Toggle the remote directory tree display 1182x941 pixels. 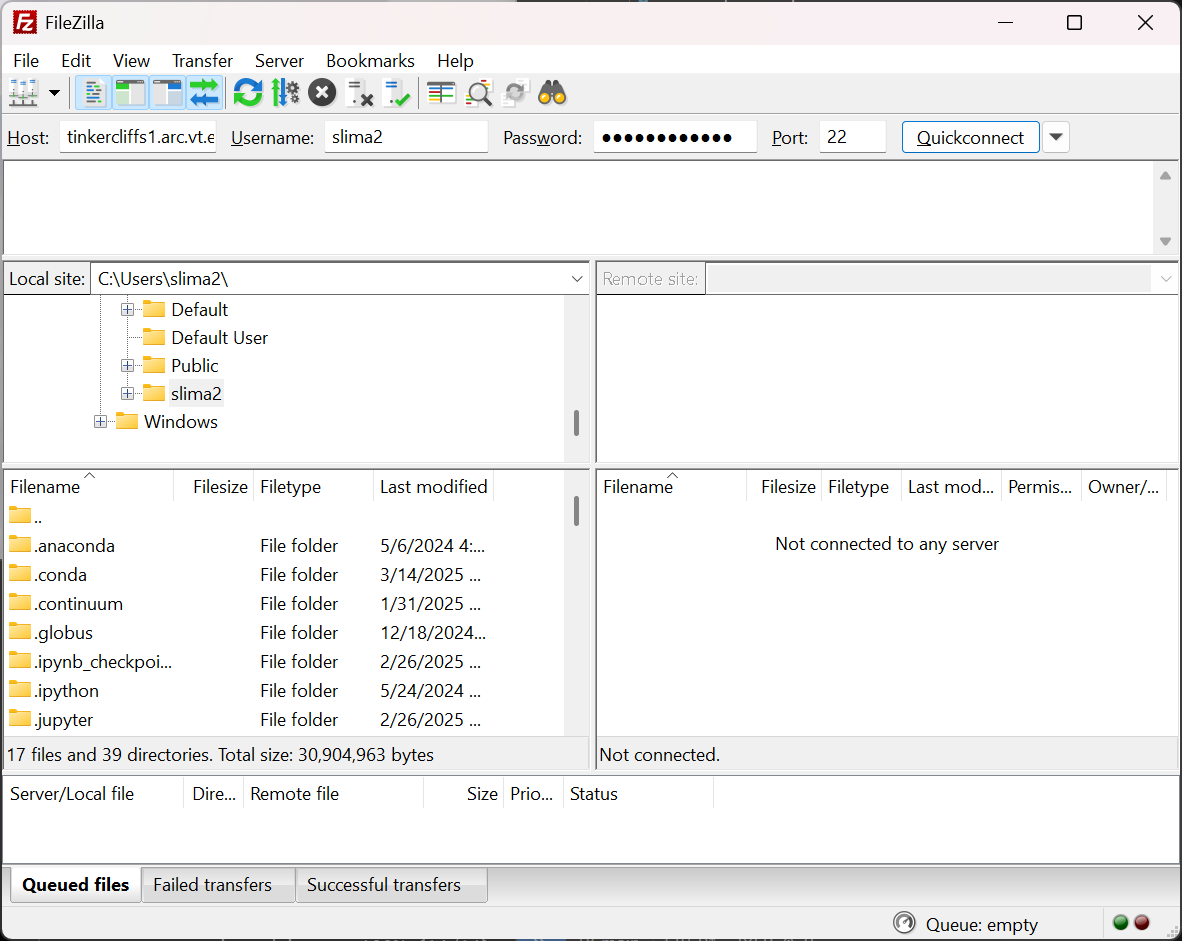pos(167,93)
